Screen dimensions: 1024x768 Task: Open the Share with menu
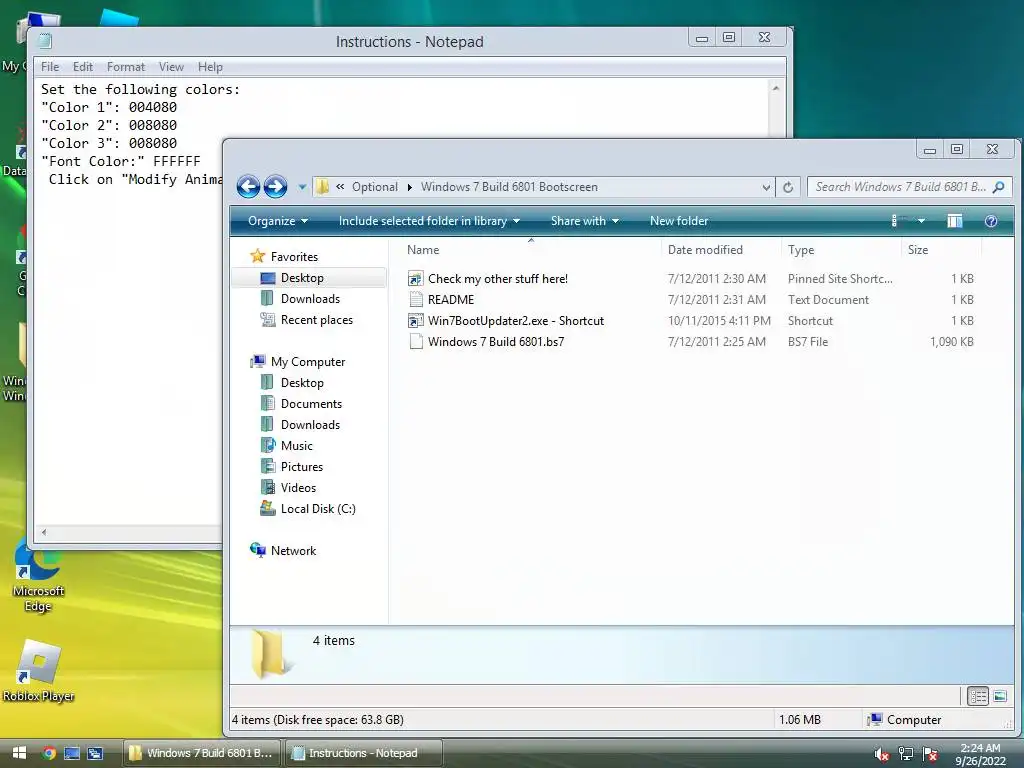584,221
